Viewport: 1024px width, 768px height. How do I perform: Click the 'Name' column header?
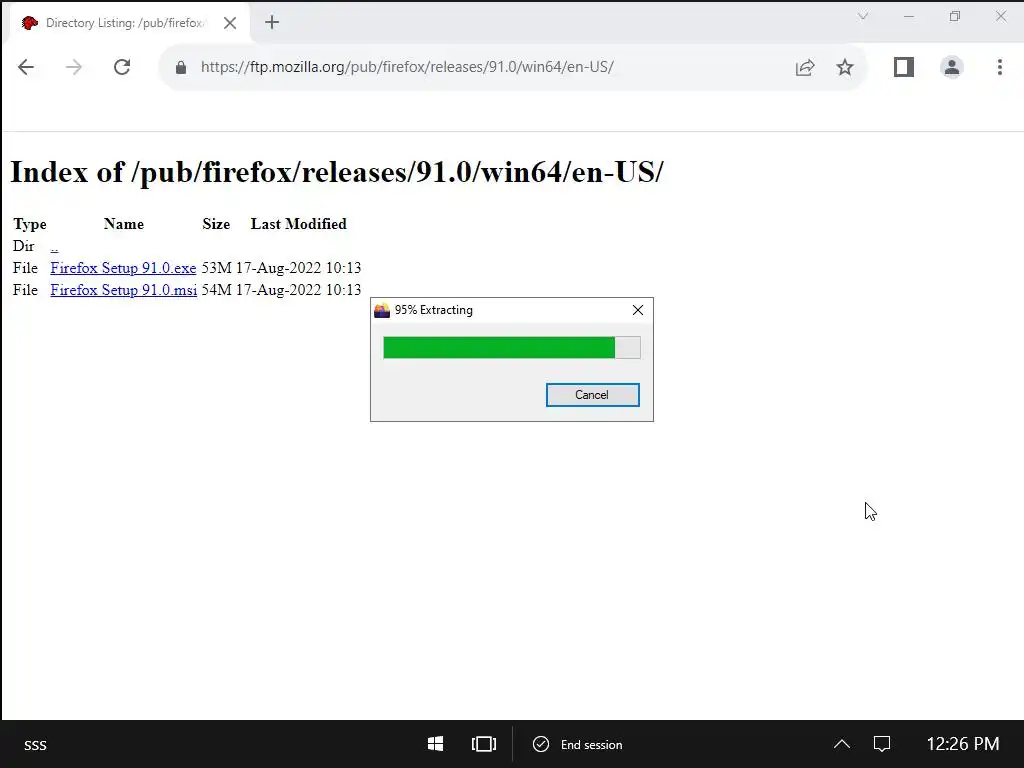coord(123,224)
